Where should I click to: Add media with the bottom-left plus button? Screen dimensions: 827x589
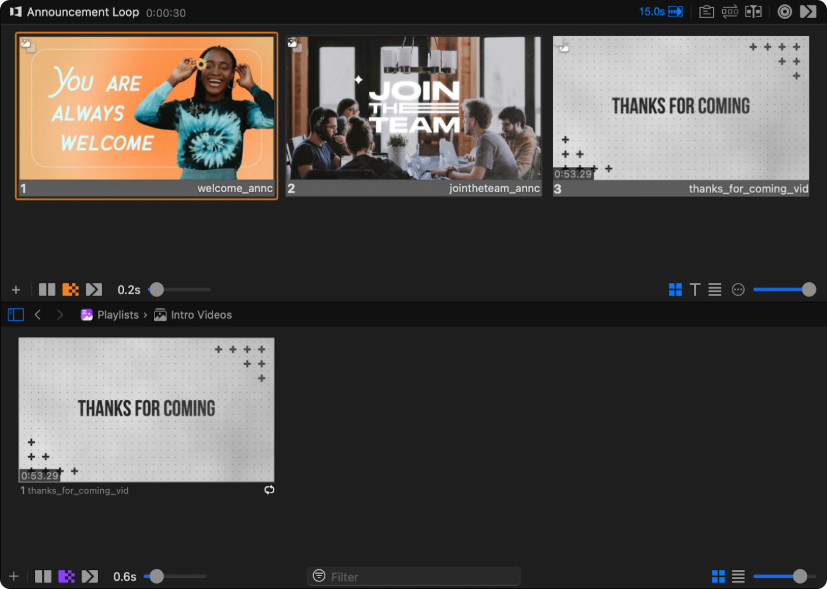point(14,577)
